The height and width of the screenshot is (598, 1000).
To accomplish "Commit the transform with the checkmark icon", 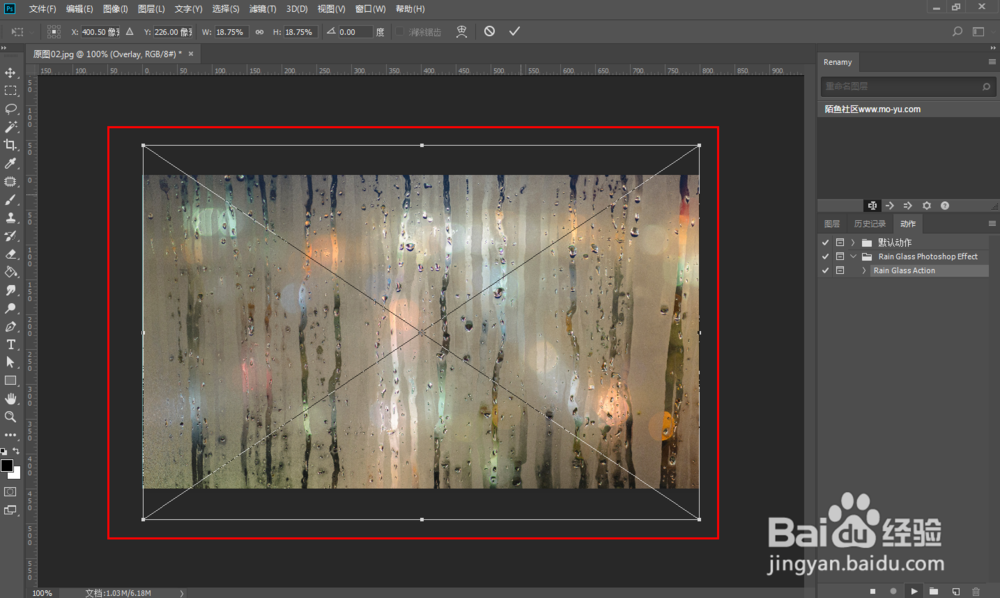I will tap(515, 31).
